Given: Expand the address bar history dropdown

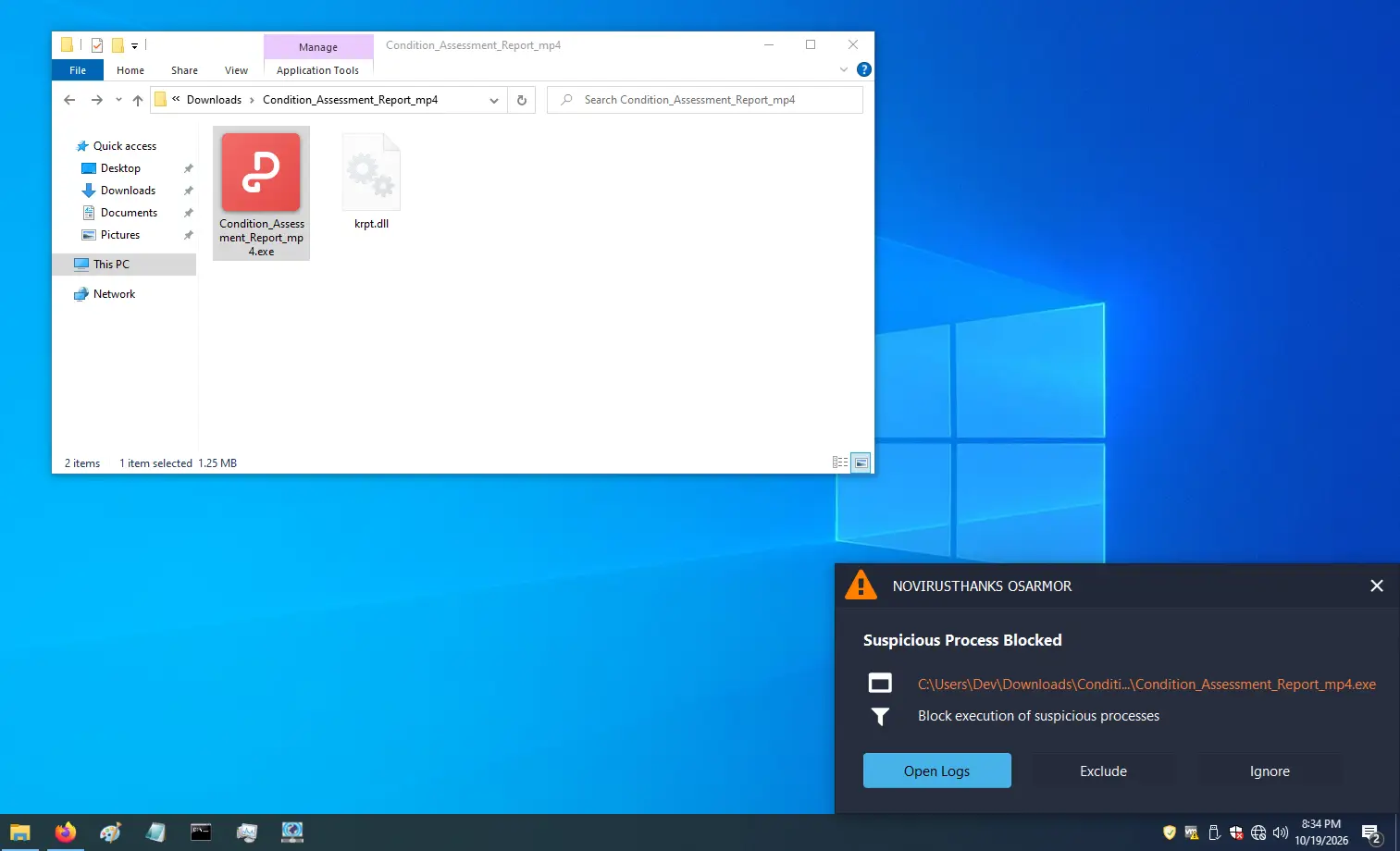Looking at the screenshot, I should pos(494,100).
